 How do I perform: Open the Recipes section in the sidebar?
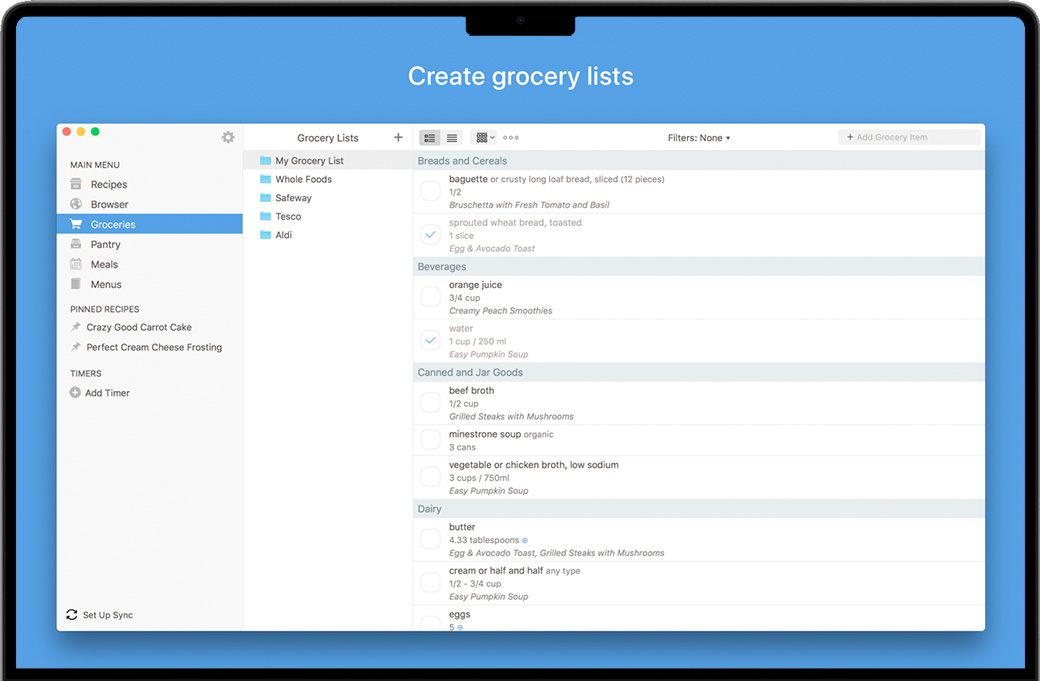pyautogui.click(x=112, y=184)
